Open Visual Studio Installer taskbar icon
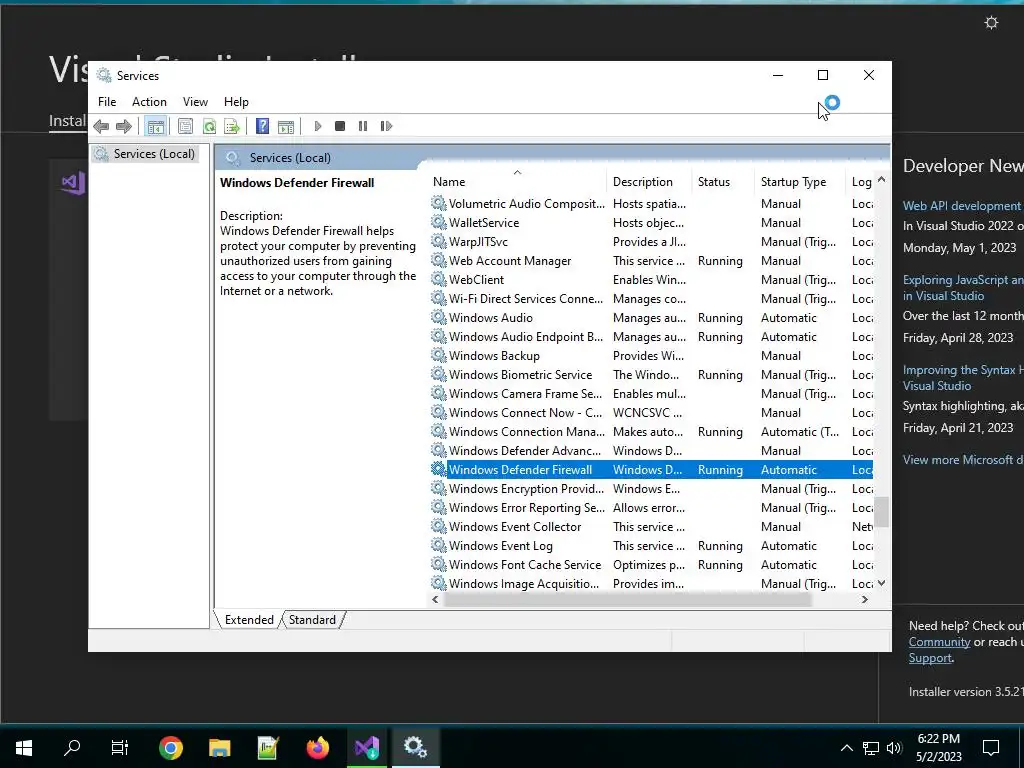This screenshot has width=1024, height=768. click(367, 747)
